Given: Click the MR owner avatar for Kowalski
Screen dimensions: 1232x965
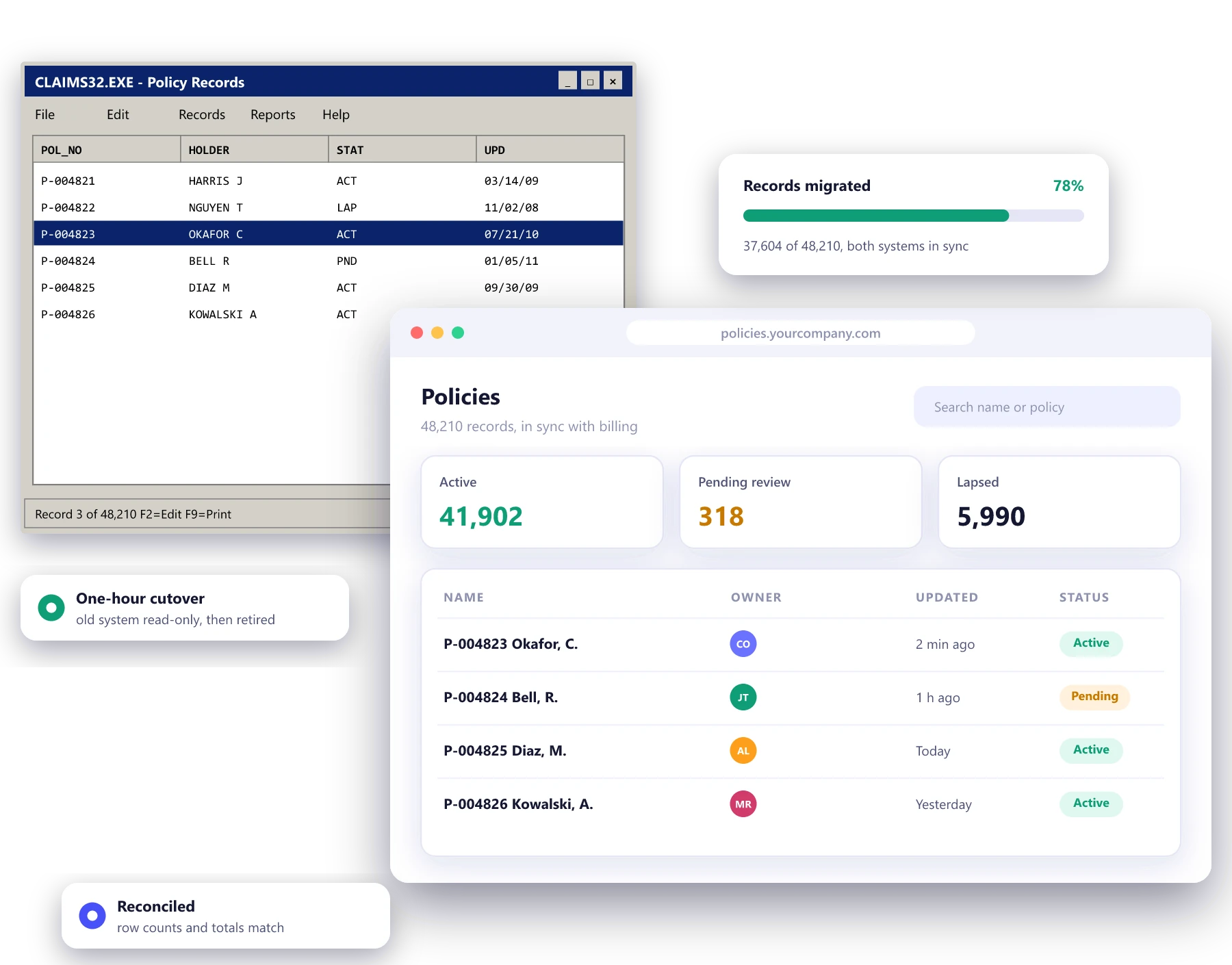Looking at the screenshot, I should 743,803.
